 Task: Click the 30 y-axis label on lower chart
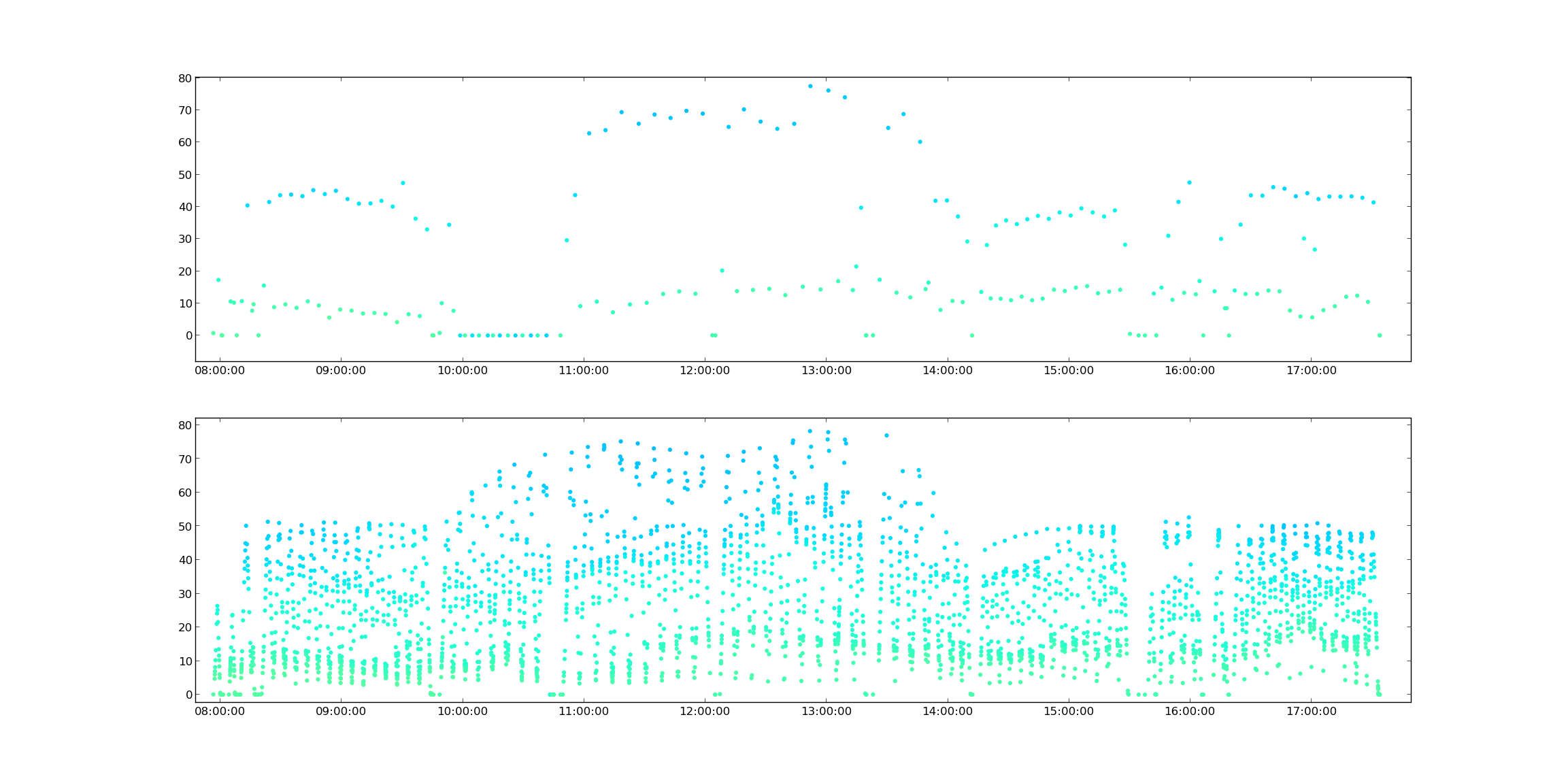pyautogui.click(x=185, y=594)
